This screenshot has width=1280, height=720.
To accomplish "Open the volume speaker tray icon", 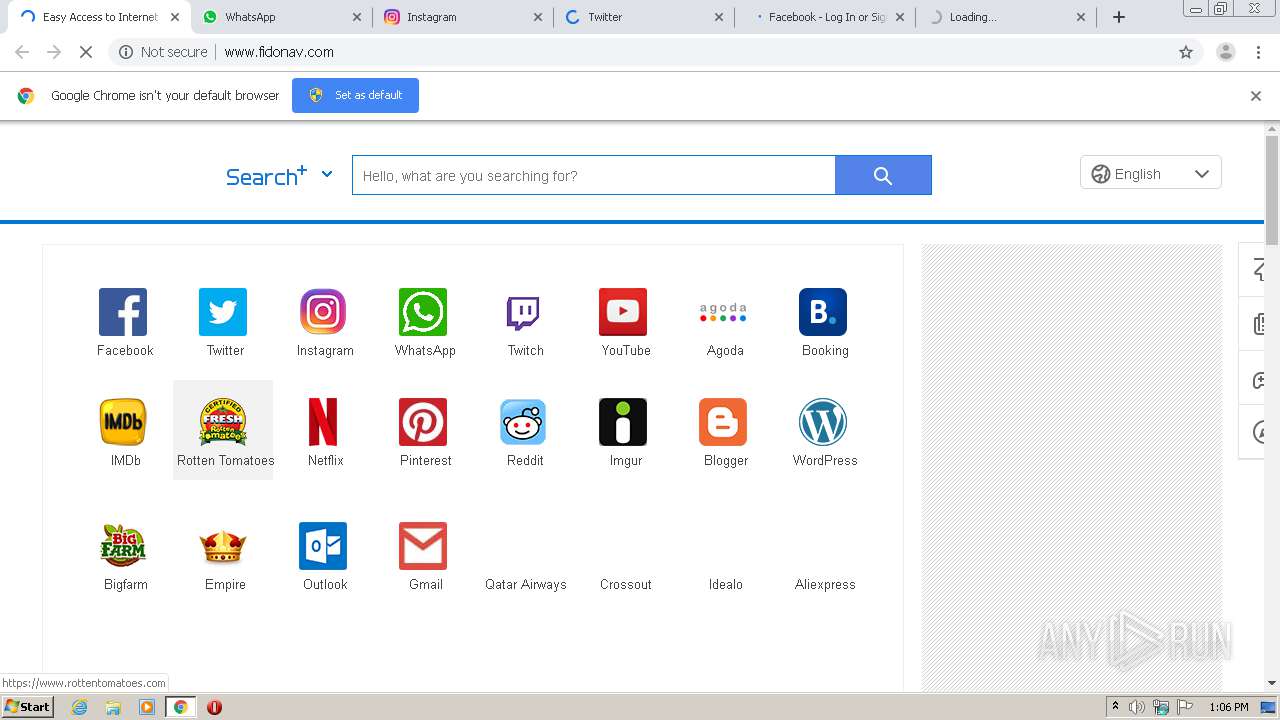I will point(1137,707).
